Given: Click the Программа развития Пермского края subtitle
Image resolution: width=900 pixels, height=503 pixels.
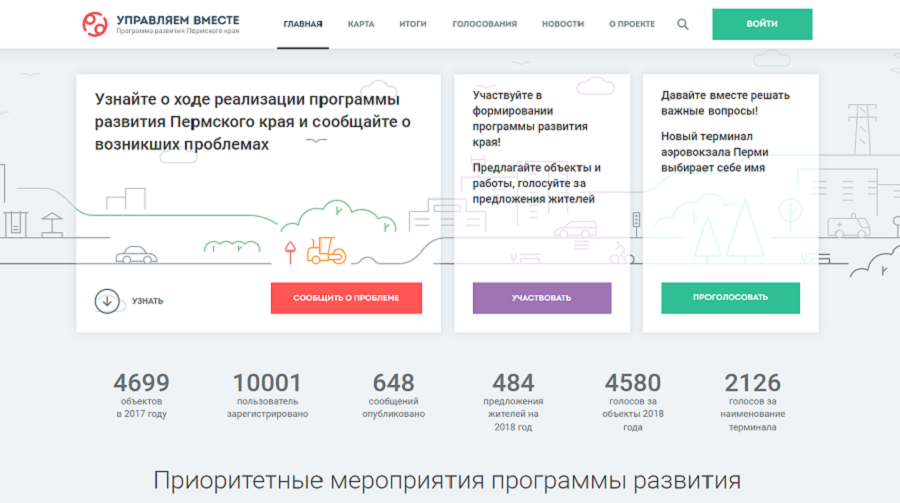Looking at the screenshot, I should coord(178,31).
